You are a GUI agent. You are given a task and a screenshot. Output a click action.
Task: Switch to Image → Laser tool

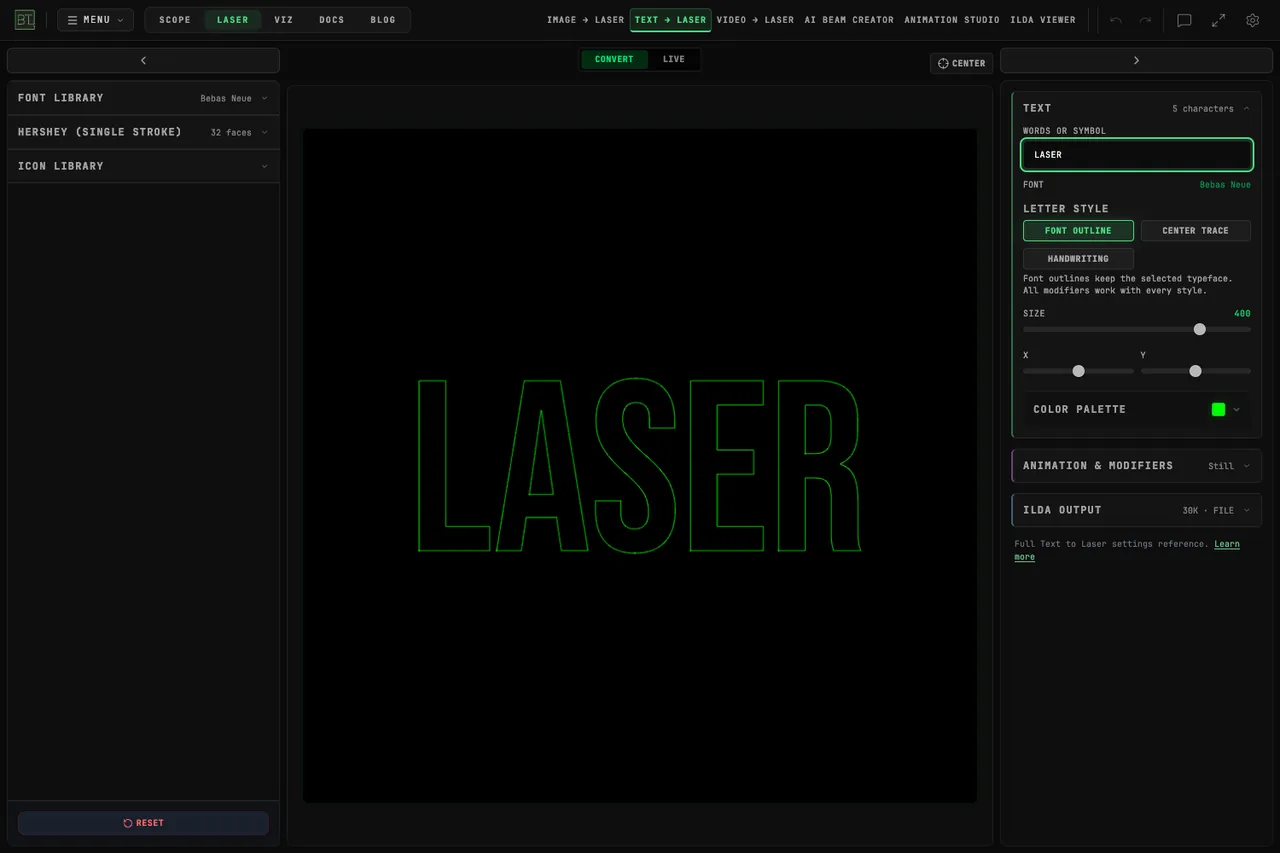pyautogui.click(x=585, y=20)
